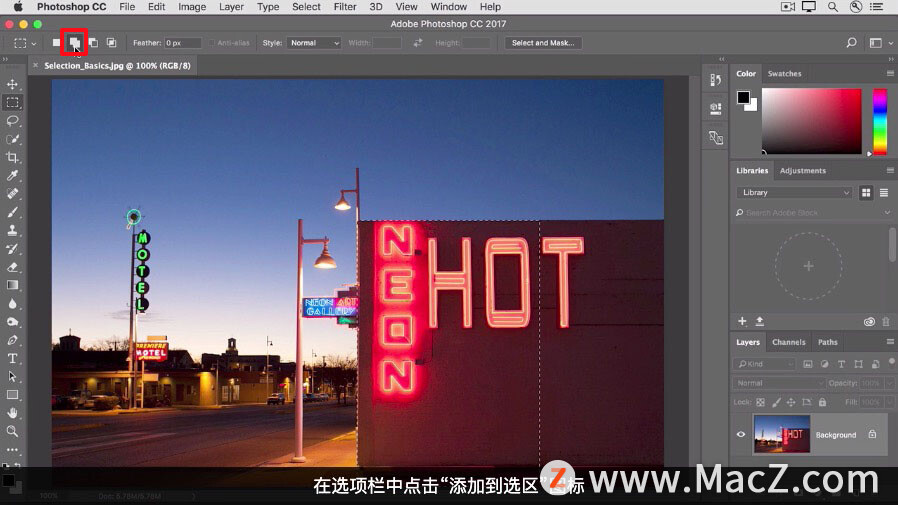Viewport: 898px width, 505px height.
Task: Open the Filter menu
Action: click(x=345, y=7)
